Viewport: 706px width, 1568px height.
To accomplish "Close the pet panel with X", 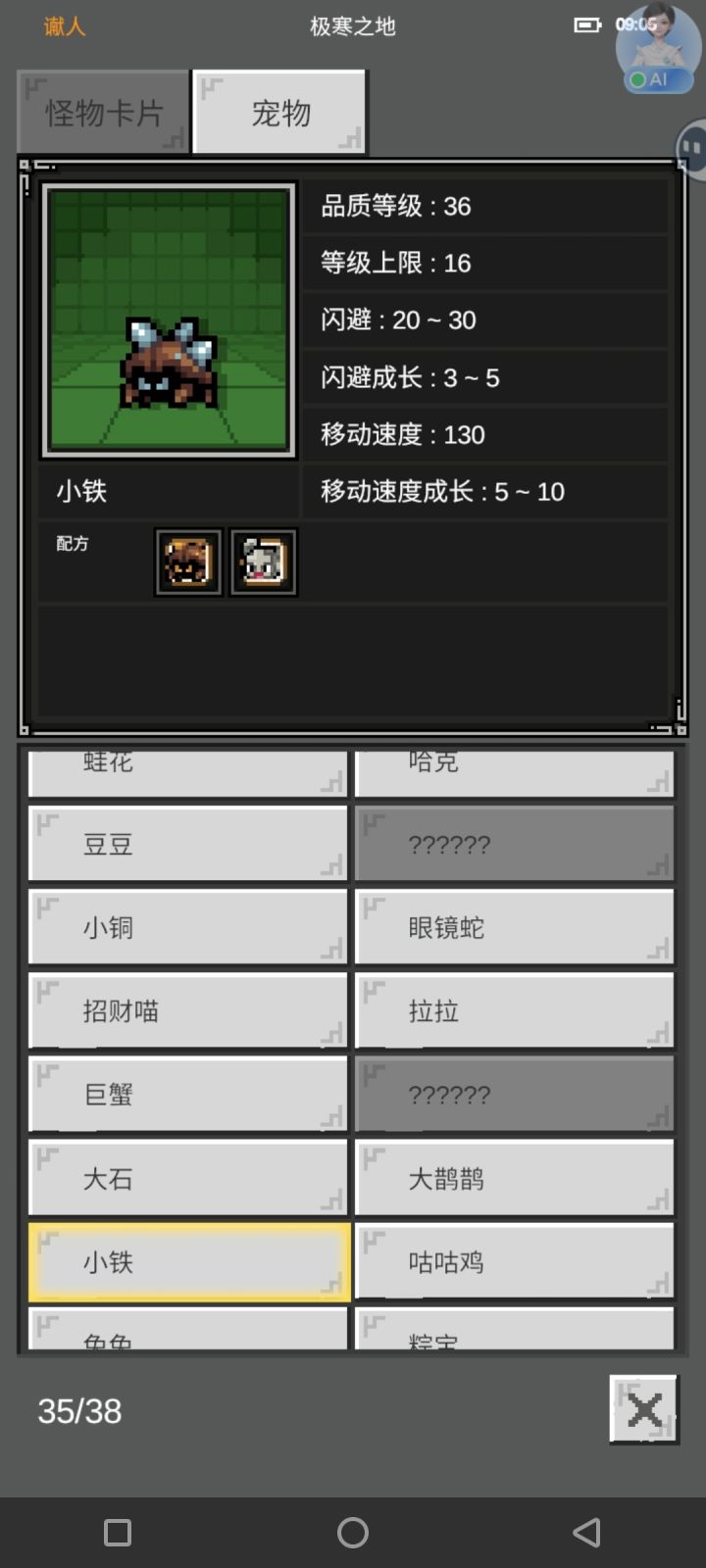I will pyautogui.click(x=643, y=1410).
